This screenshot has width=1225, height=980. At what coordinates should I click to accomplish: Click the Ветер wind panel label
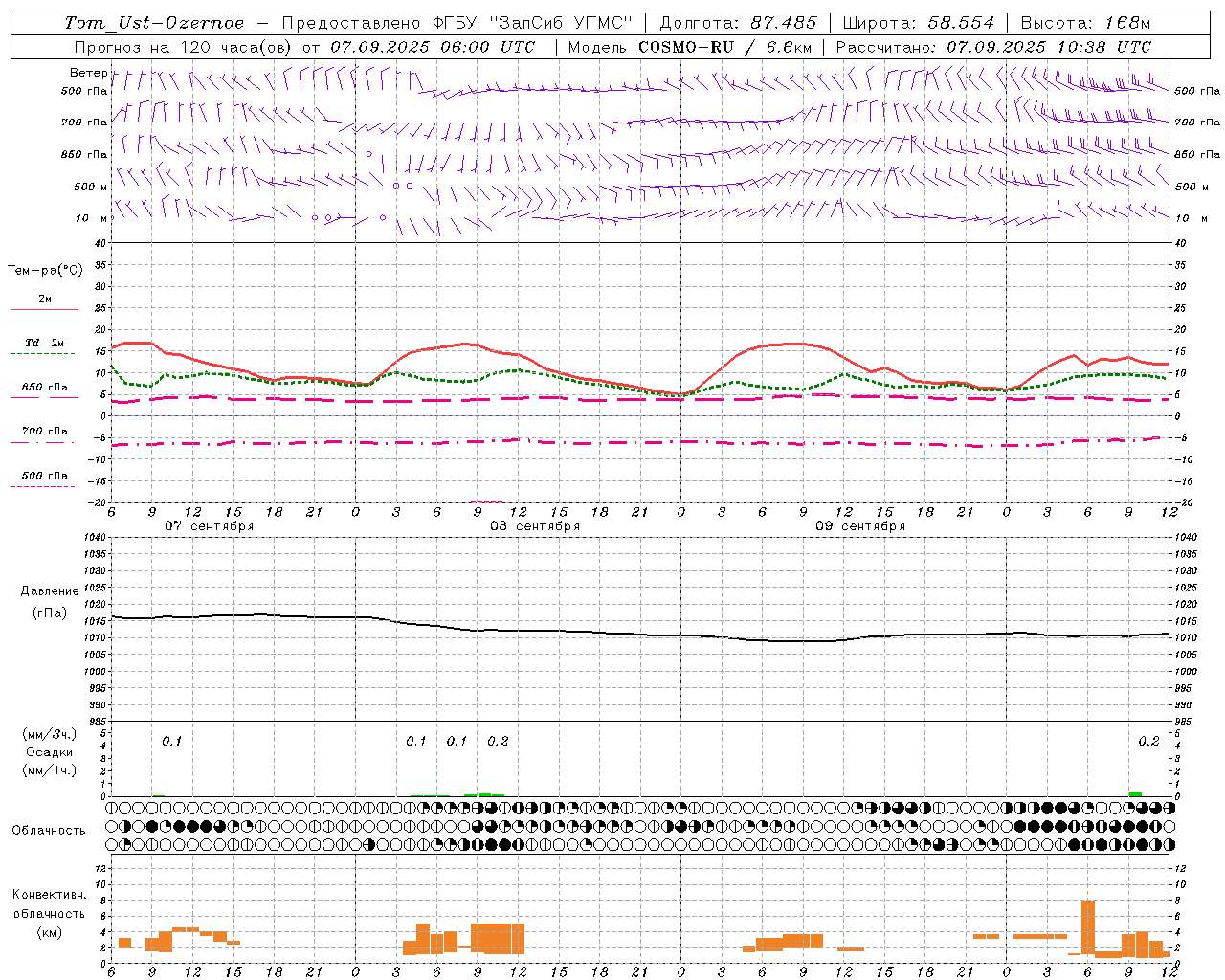click(88, 73)
